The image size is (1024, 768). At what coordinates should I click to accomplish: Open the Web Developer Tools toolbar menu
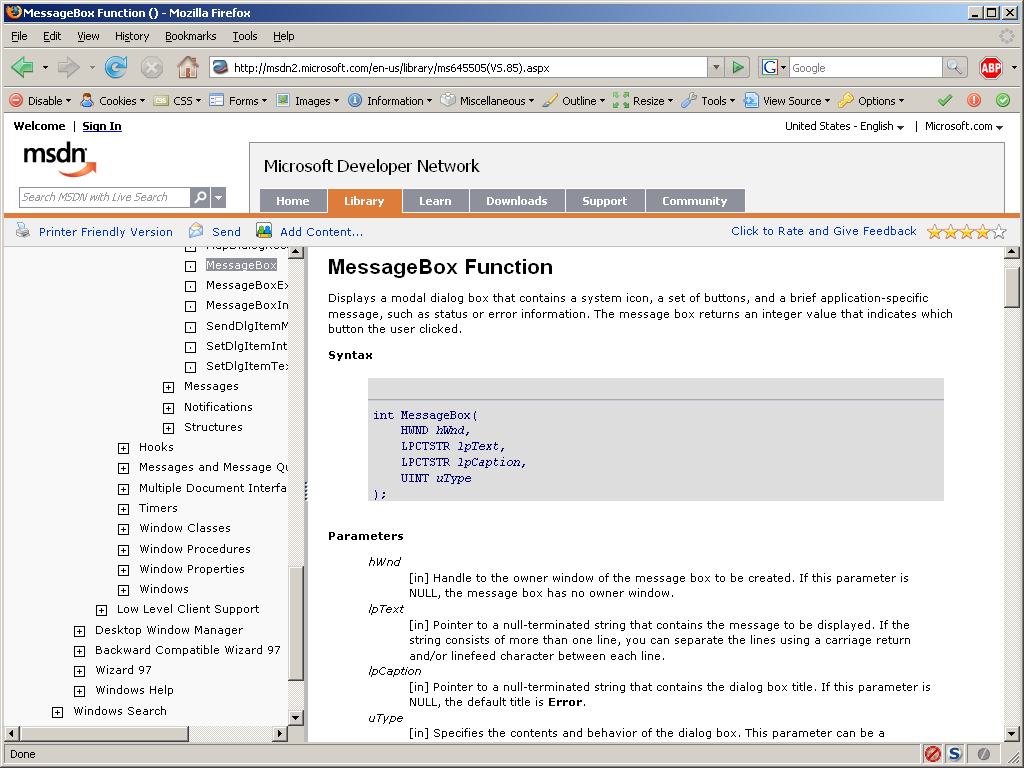click(708, 101)
